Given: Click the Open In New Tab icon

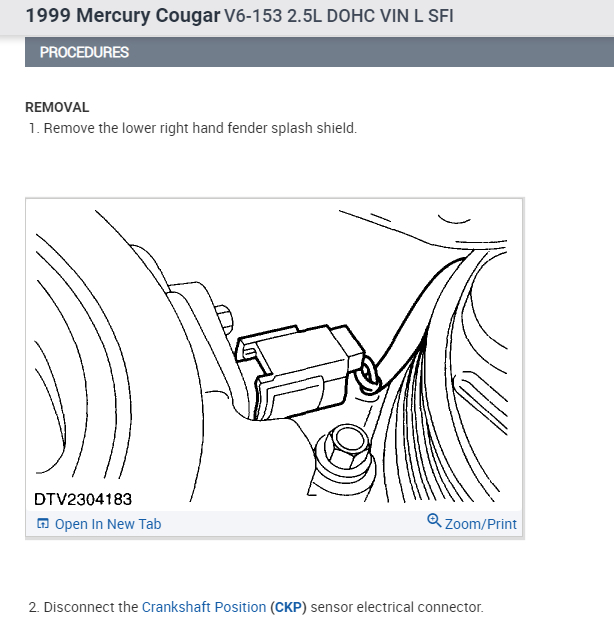Looking at the screenshot, I should pyautogui.click(x=43, y=523).
